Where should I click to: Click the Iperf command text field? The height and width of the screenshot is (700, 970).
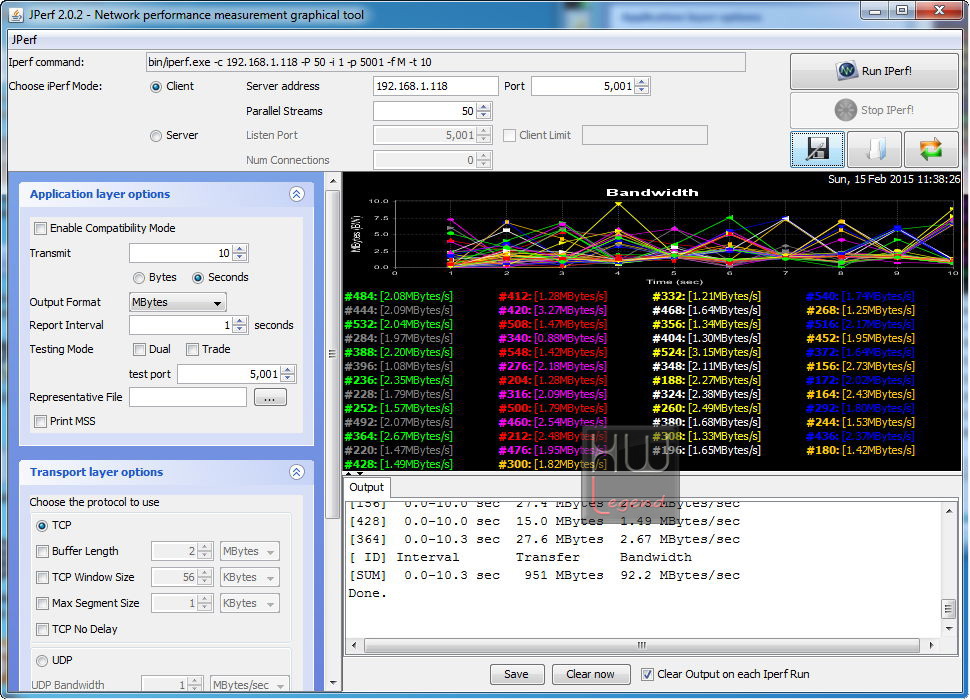tap(445, 62)
